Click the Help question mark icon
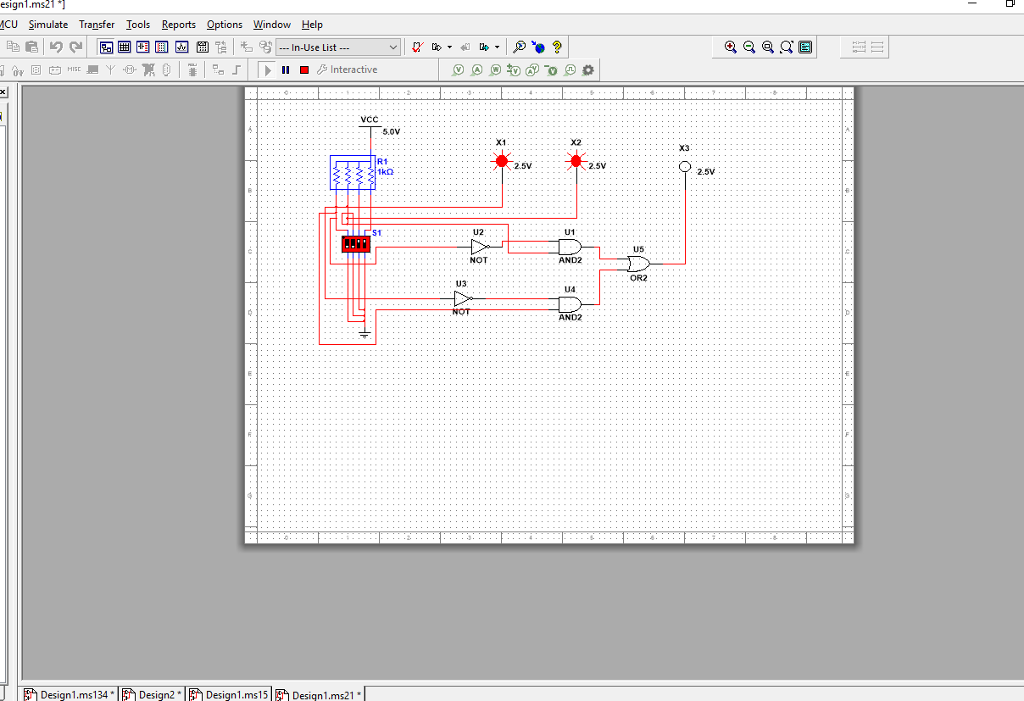Screen dimensions: 1024x701 pos(556,46)
